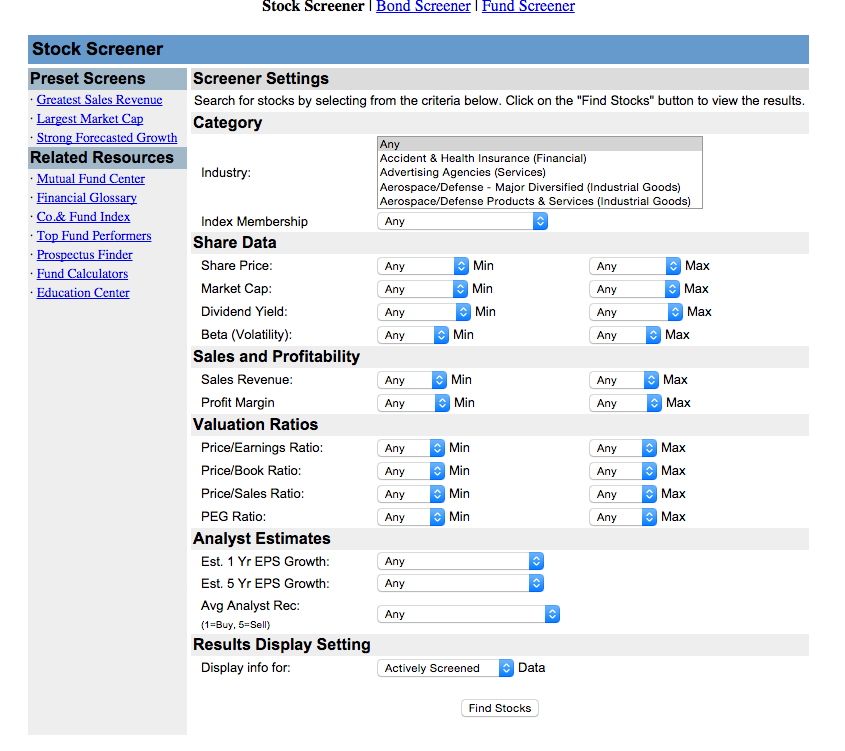
Task: Open Market Cap Min dropdown
Action: click(x=422, y=289)
